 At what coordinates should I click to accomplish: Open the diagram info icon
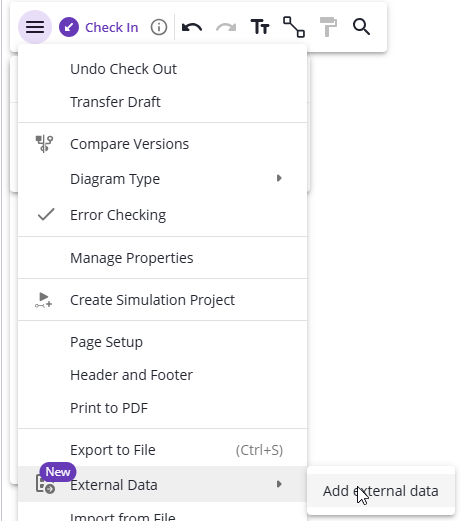159,27
